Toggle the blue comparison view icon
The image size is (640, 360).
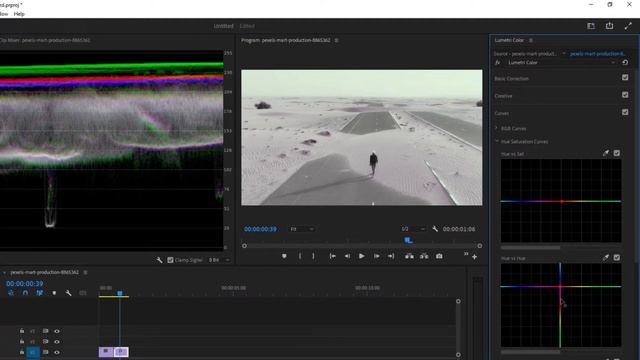408,240
